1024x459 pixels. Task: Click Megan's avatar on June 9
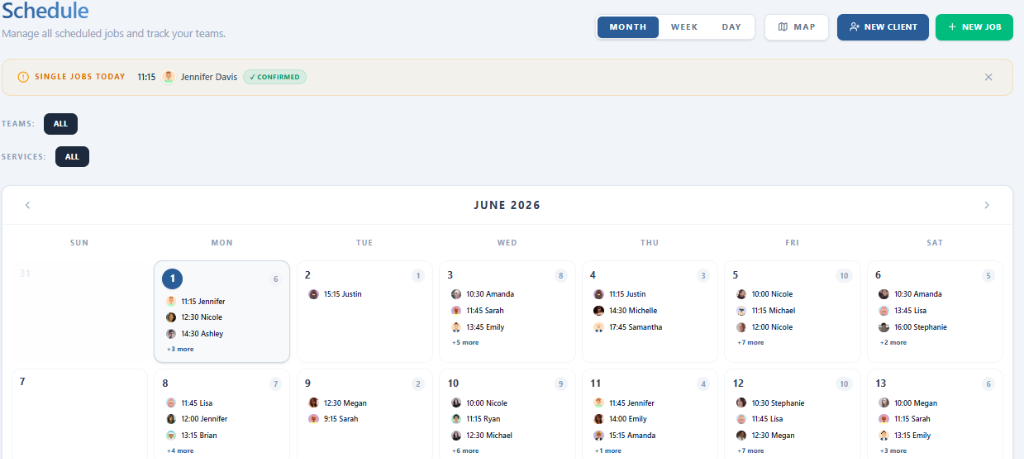[x=313, y=403]
